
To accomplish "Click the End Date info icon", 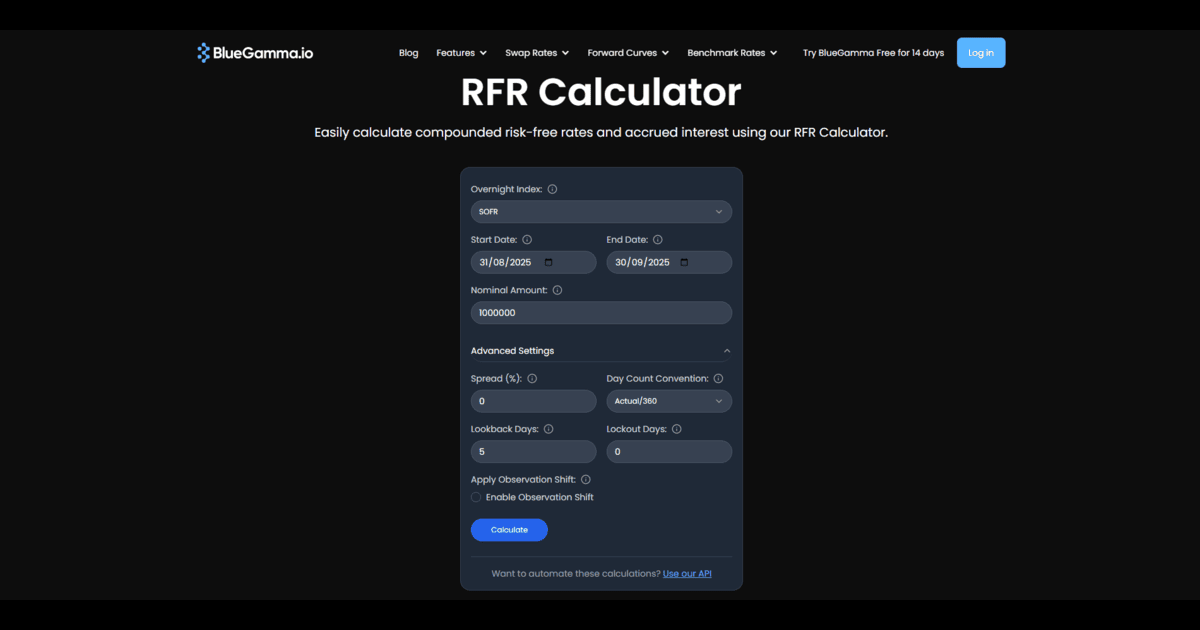I will [657, 240].
